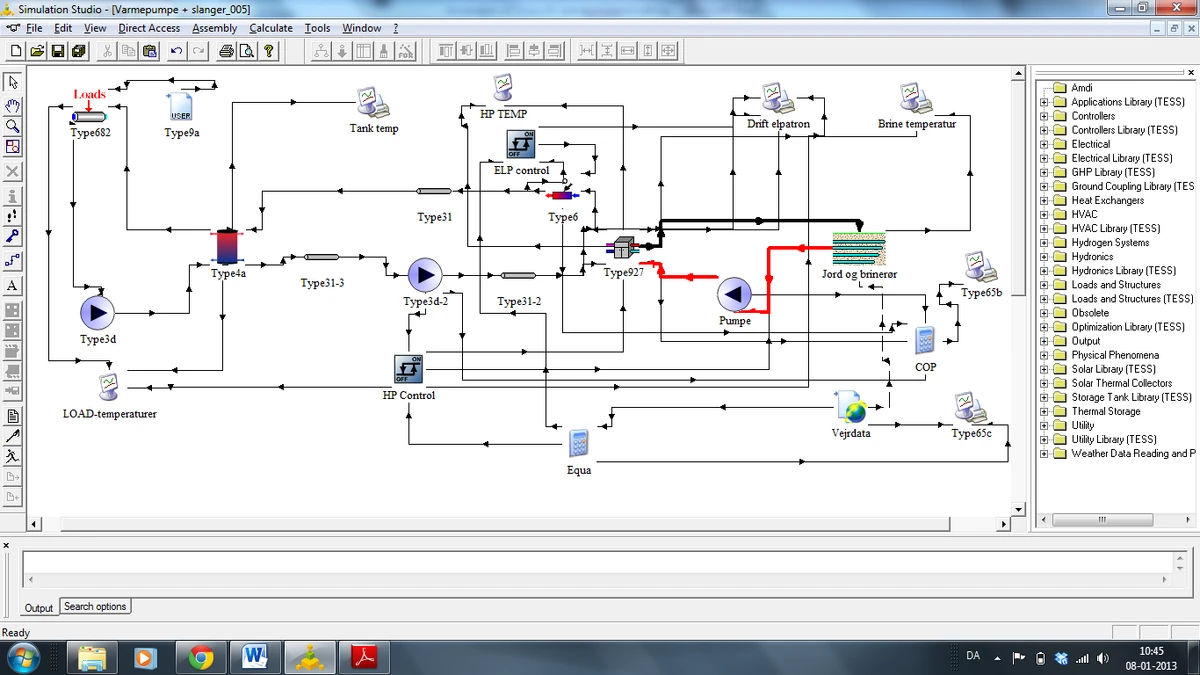Open the Calculate menu
Image resolution: width=1200 pixels, height=675 pixels.
(x=271, y=28)
